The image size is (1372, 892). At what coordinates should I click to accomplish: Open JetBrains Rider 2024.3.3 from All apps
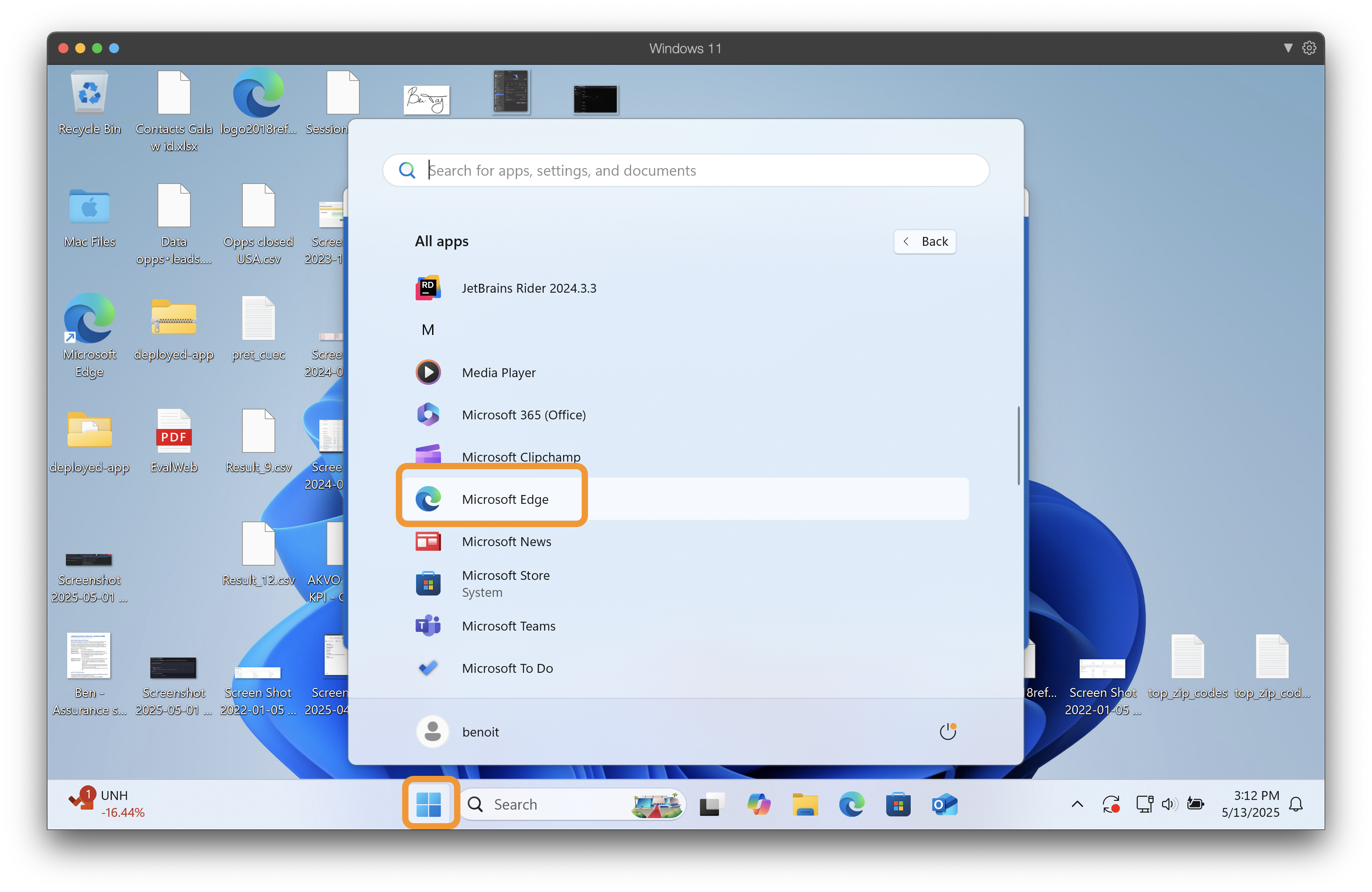pos(686,288)
